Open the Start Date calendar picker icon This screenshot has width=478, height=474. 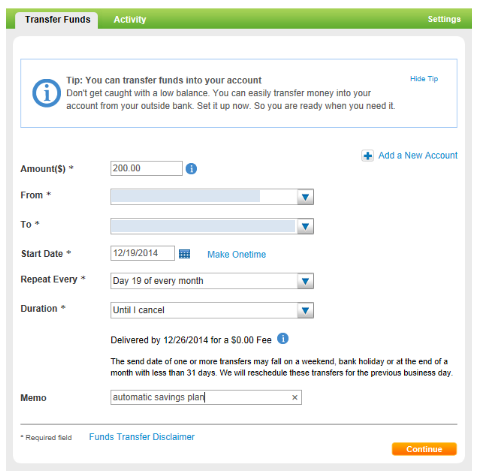tap(184, 254)
